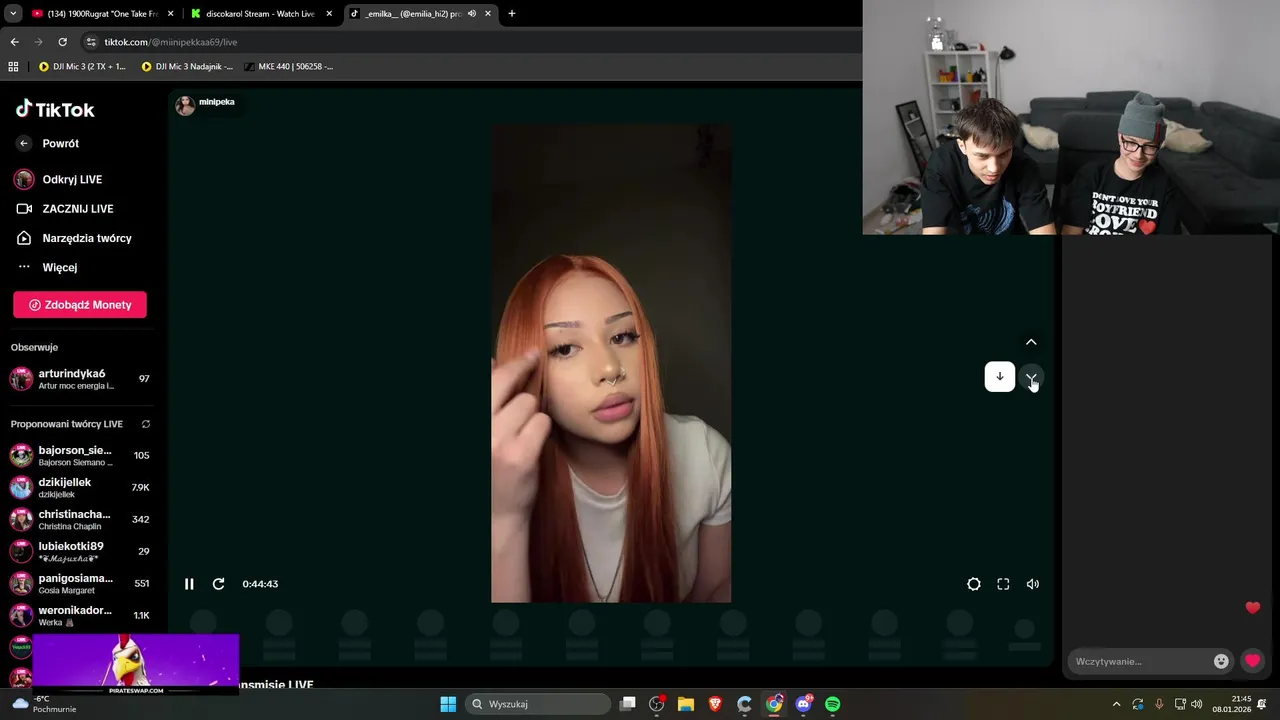Mute the player volume
This screenshot has width=1280, height=720.
coord(1033,584)
